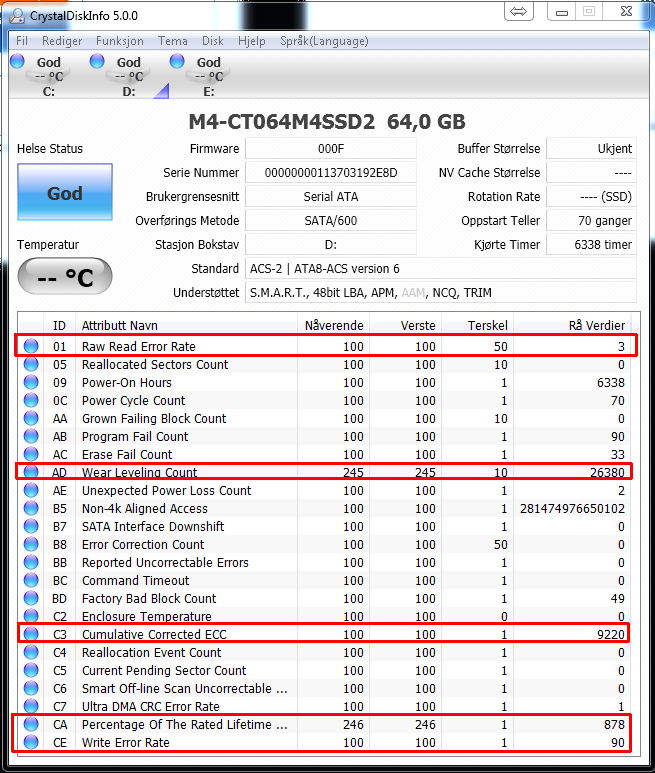Click the supported features S.M.A.R.T. field
Viewport: 655px width, 773px height.
pyautogui.click(x=441, y=292)
